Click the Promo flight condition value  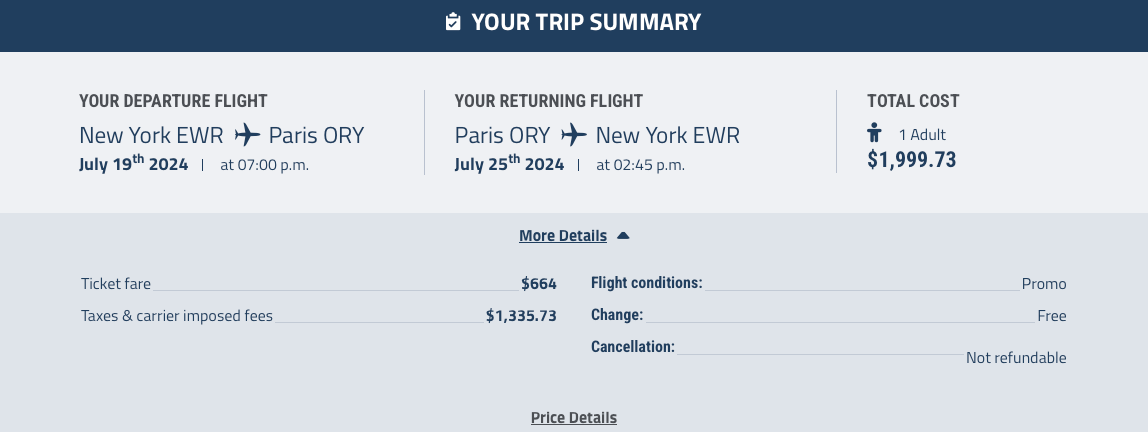click(1044, 284)
